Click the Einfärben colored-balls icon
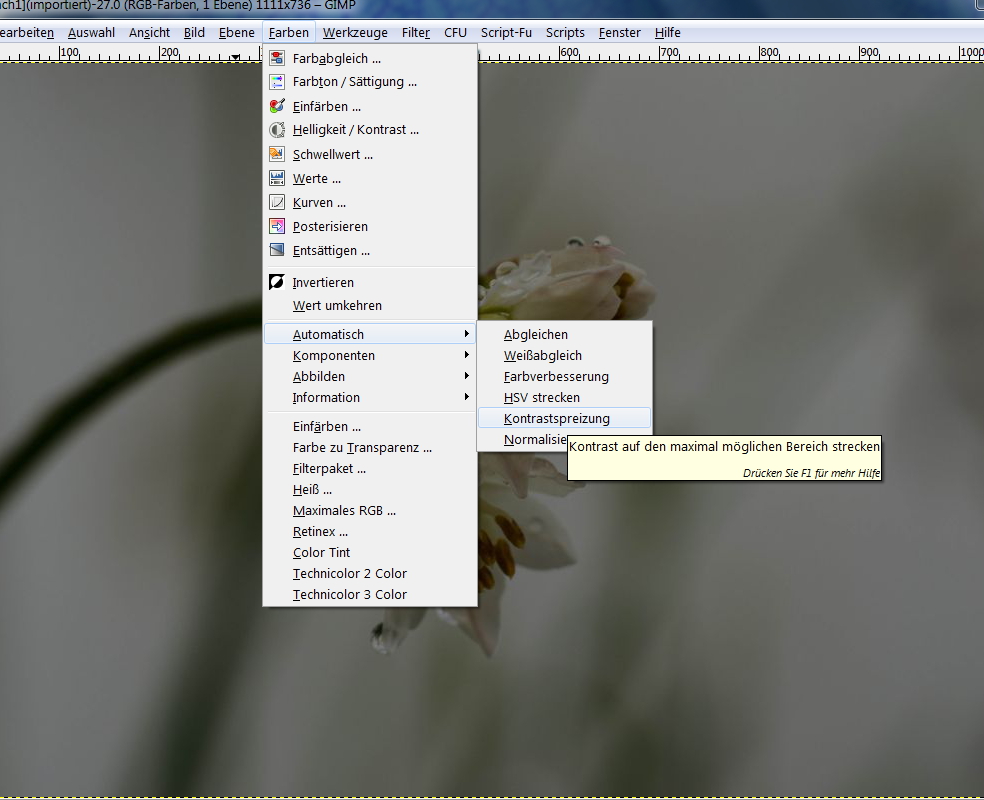Image resolution: width=984 pixels, height=800 pixels. tap(277, 106)
